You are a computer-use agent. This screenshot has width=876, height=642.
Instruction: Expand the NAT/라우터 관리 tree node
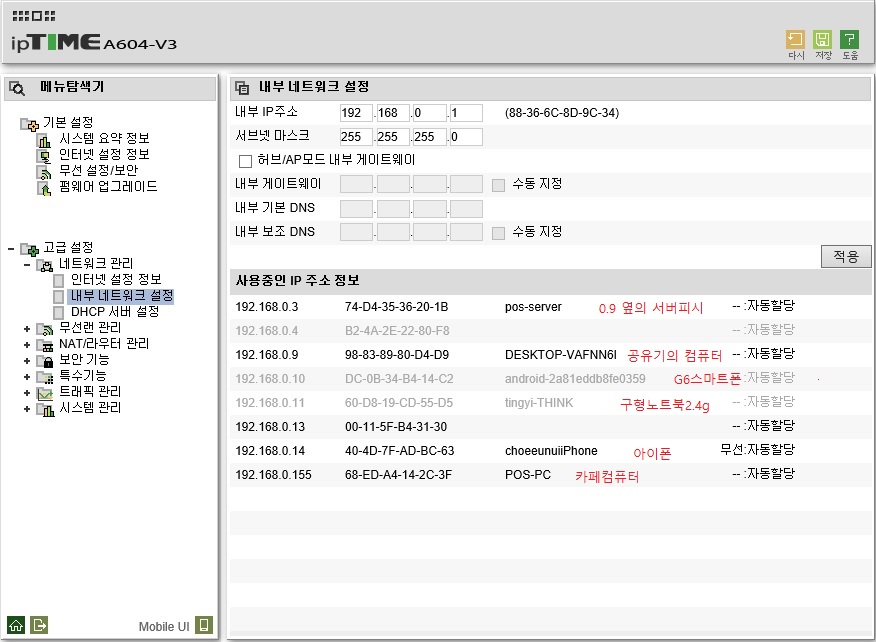click(x=26, y=345)
